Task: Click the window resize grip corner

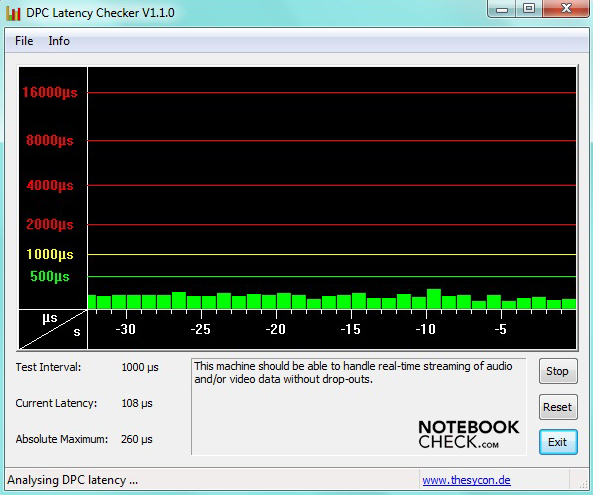Action: point(583,484)
